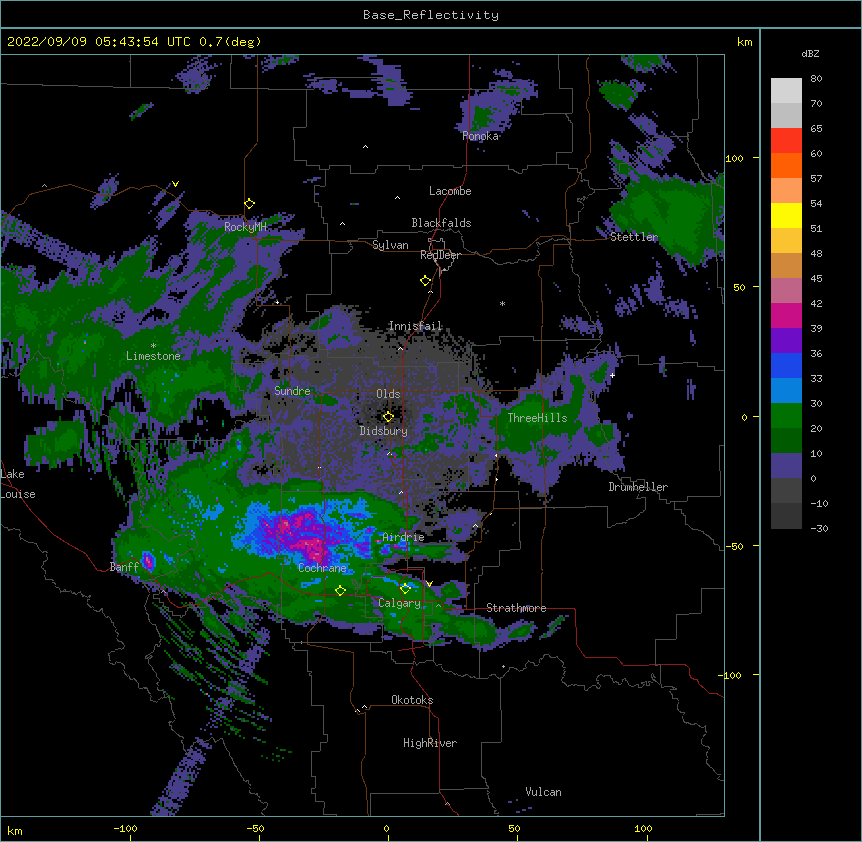Select the purple legend swatch below 39
Viewport: 862px width, 842px height.
coord(786,341)
